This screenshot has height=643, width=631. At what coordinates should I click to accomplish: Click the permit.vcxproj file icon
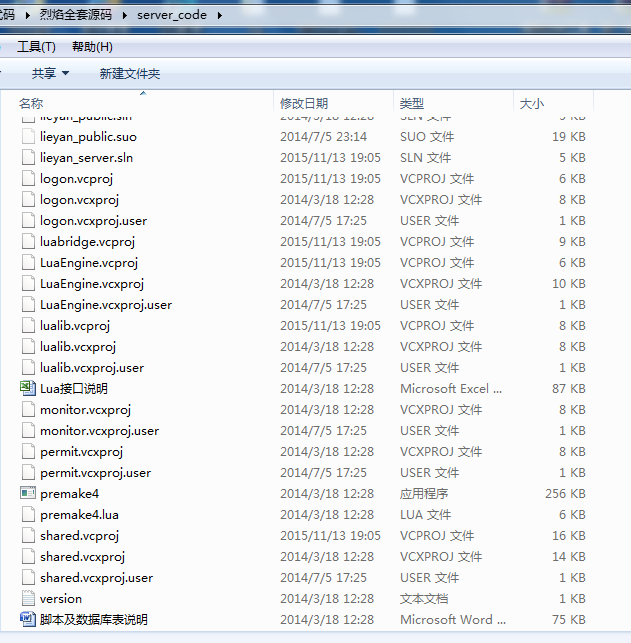(x=28, y=451)
